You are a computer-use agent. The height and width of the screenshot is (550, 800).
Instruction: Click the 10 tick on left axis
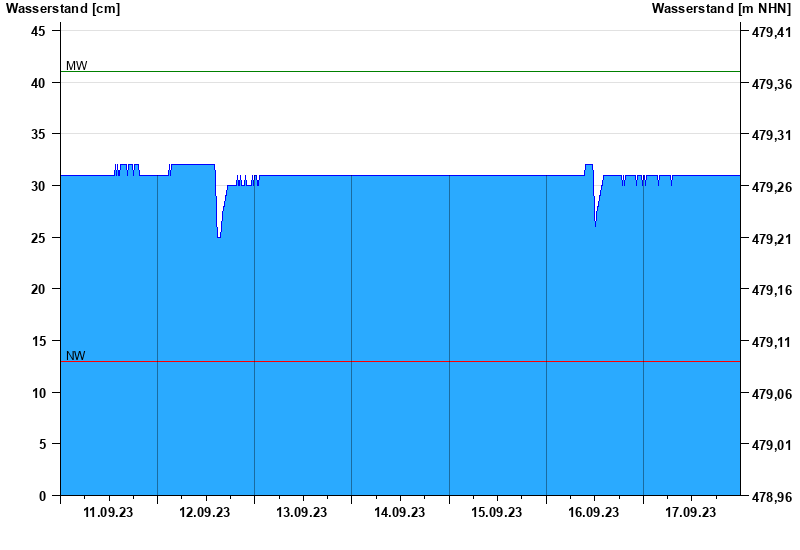(38, 393)
